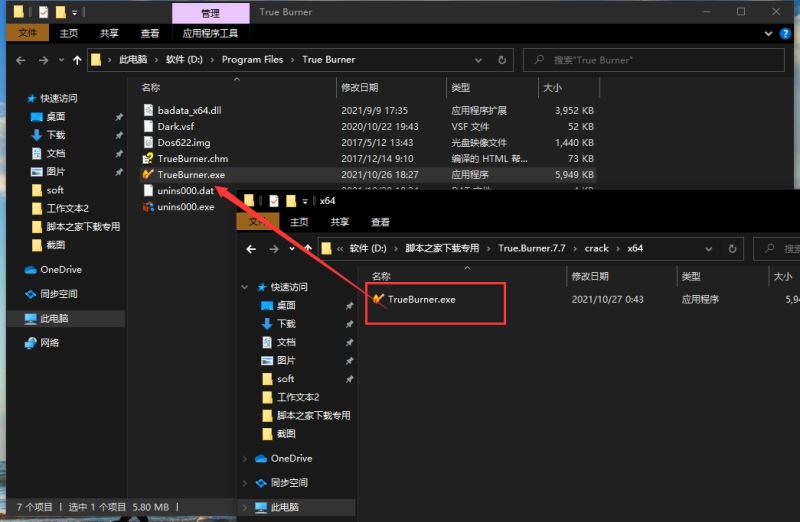
Task: Click crack in x64 address bar
Action: [x=596, y=248]
